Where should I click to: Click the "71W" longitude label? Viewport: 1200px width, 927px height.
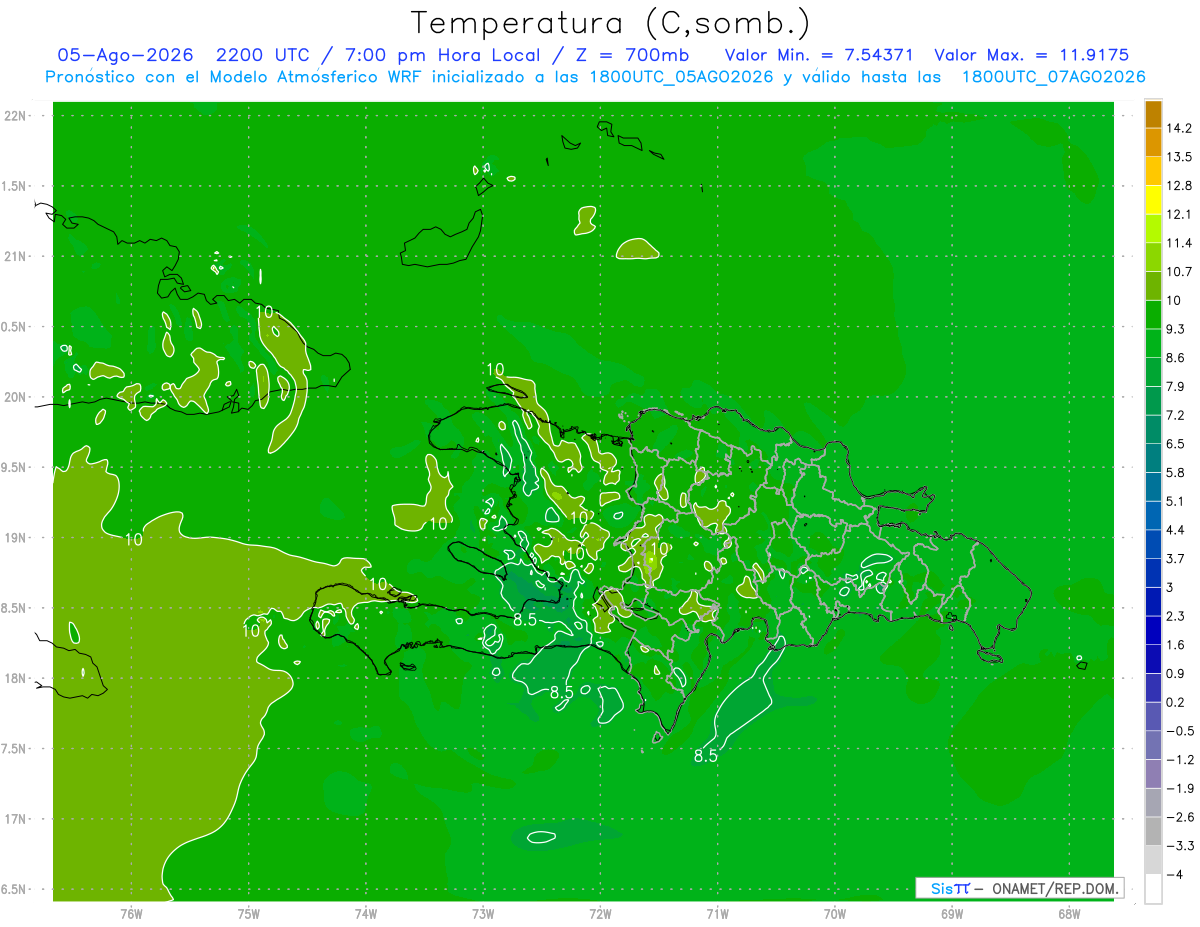(x=717, y=914)
